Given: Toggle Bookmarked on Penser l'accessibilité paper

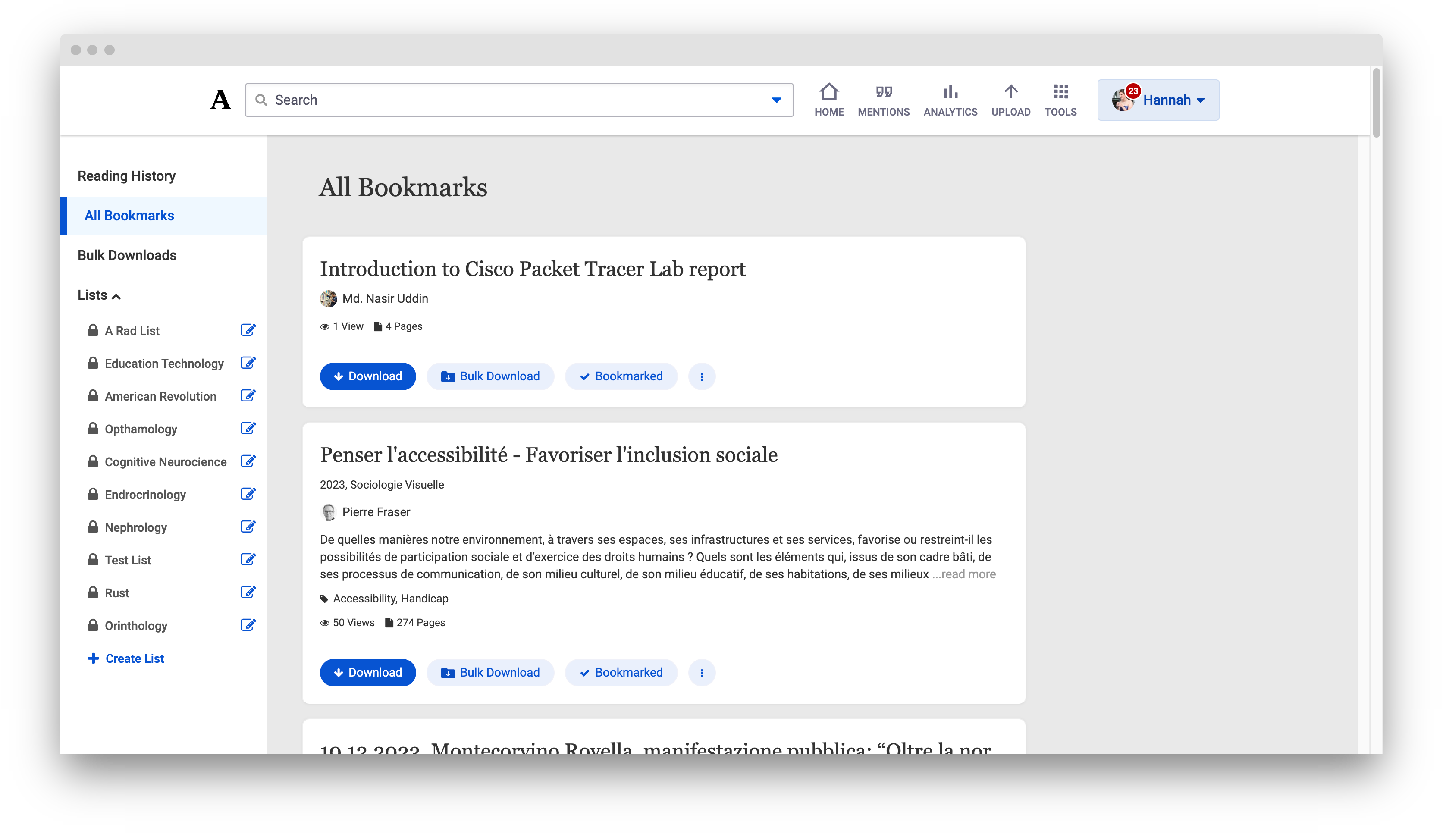Looking at the screenshot, I should pos(621,673).
